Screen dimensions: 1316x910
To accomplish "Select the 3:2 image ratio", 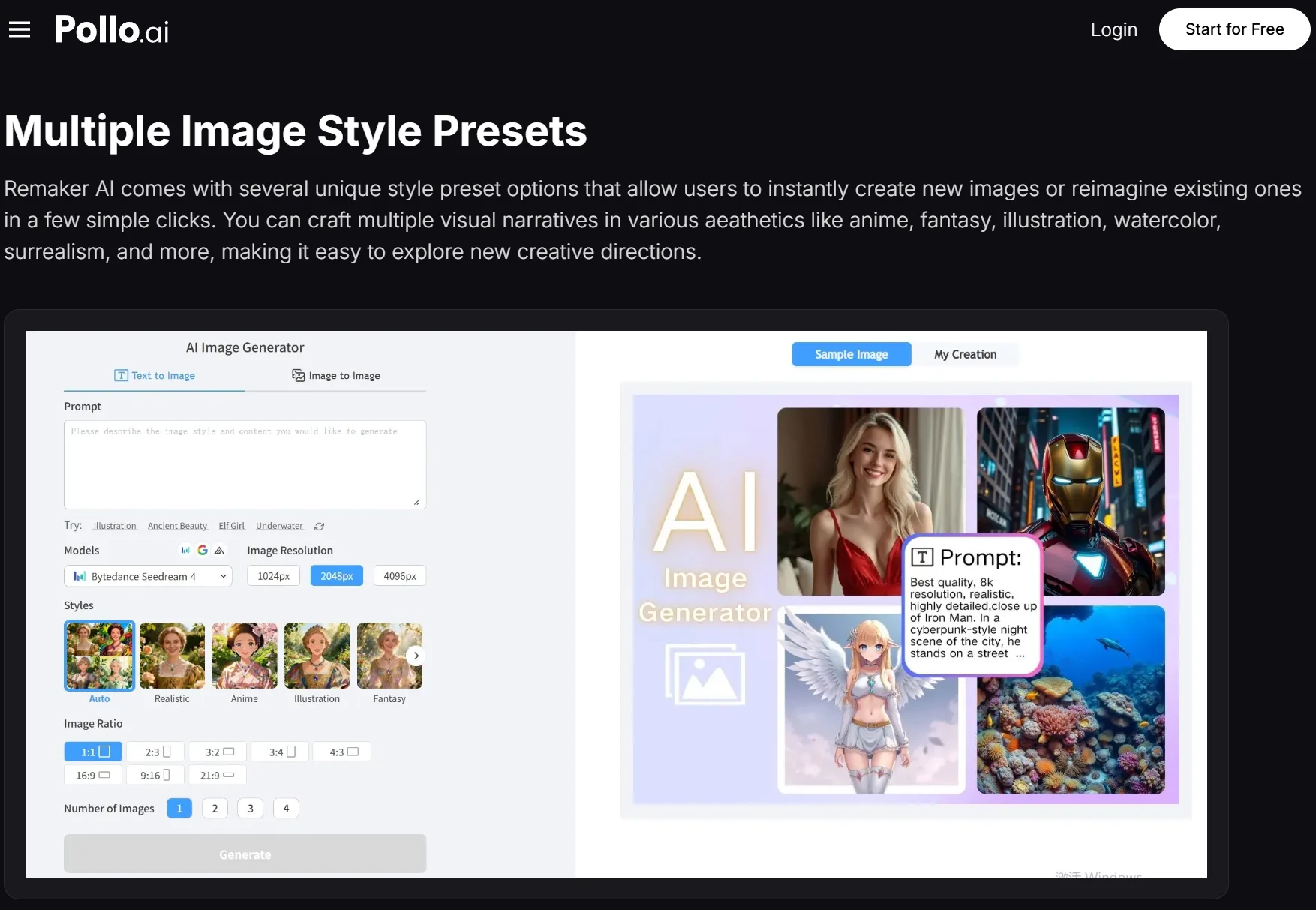I will tap(218, 752).
